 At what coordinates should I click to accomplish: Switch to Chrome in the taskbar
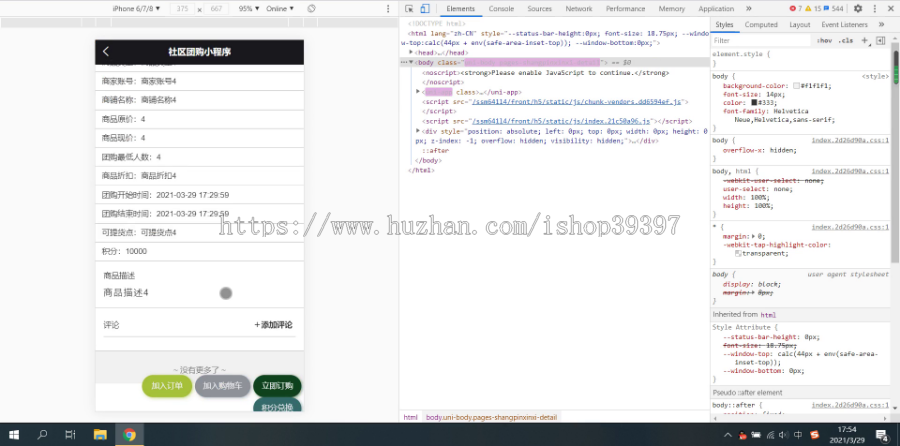(x=129, y=435)
